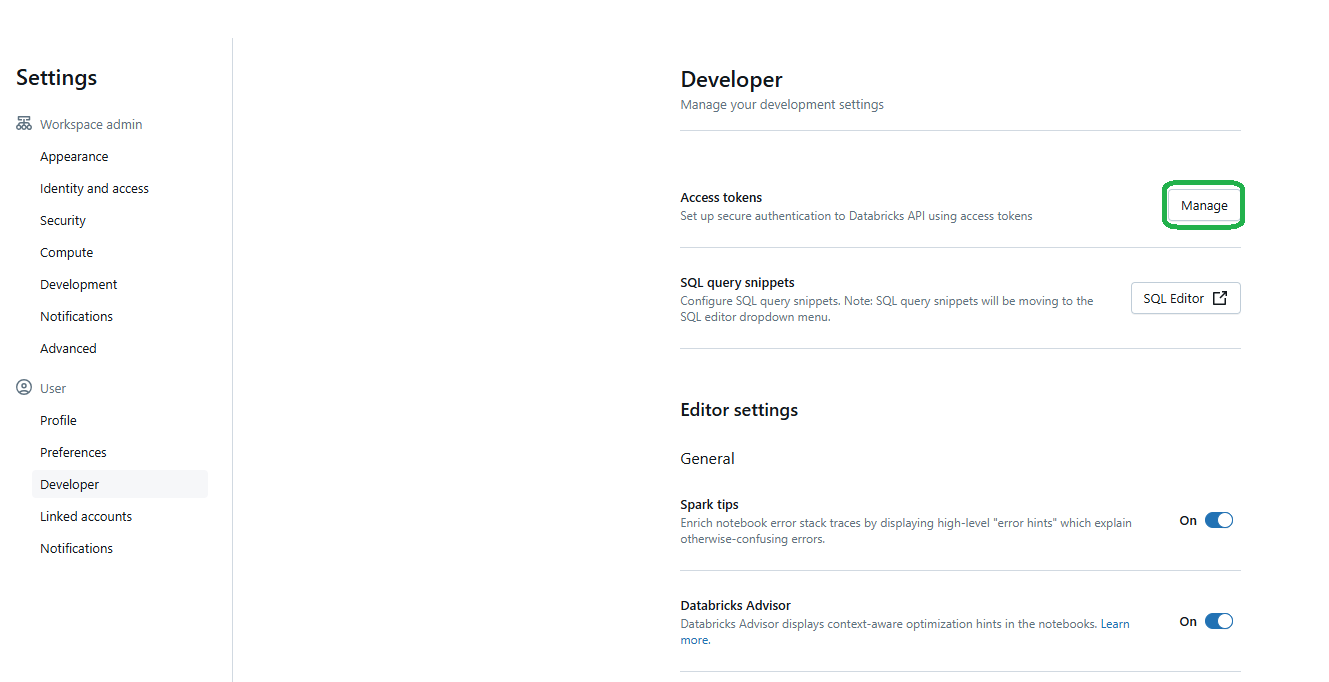
Task: Open the Development settings
Action: point(78,284)
